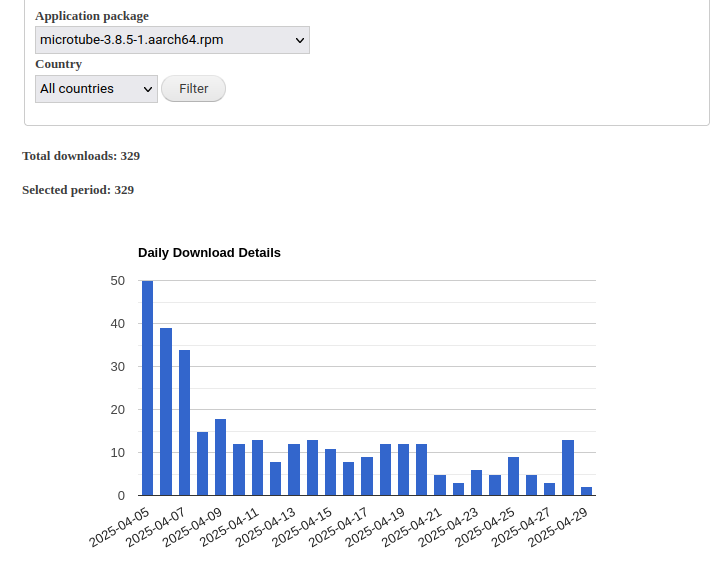710x573 pixels.
Task: Click the Selected period: 329 text
Action: coord(78,190)
